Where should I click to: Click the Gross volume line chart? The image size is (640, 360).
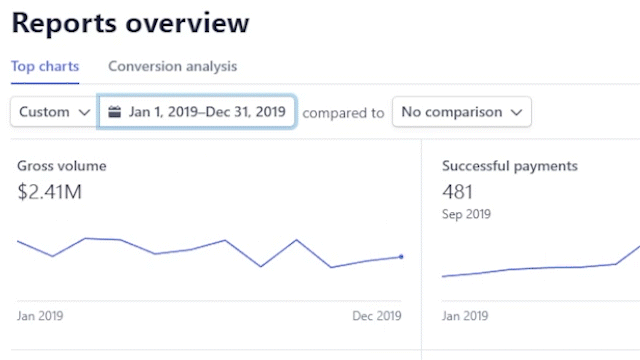209,253
